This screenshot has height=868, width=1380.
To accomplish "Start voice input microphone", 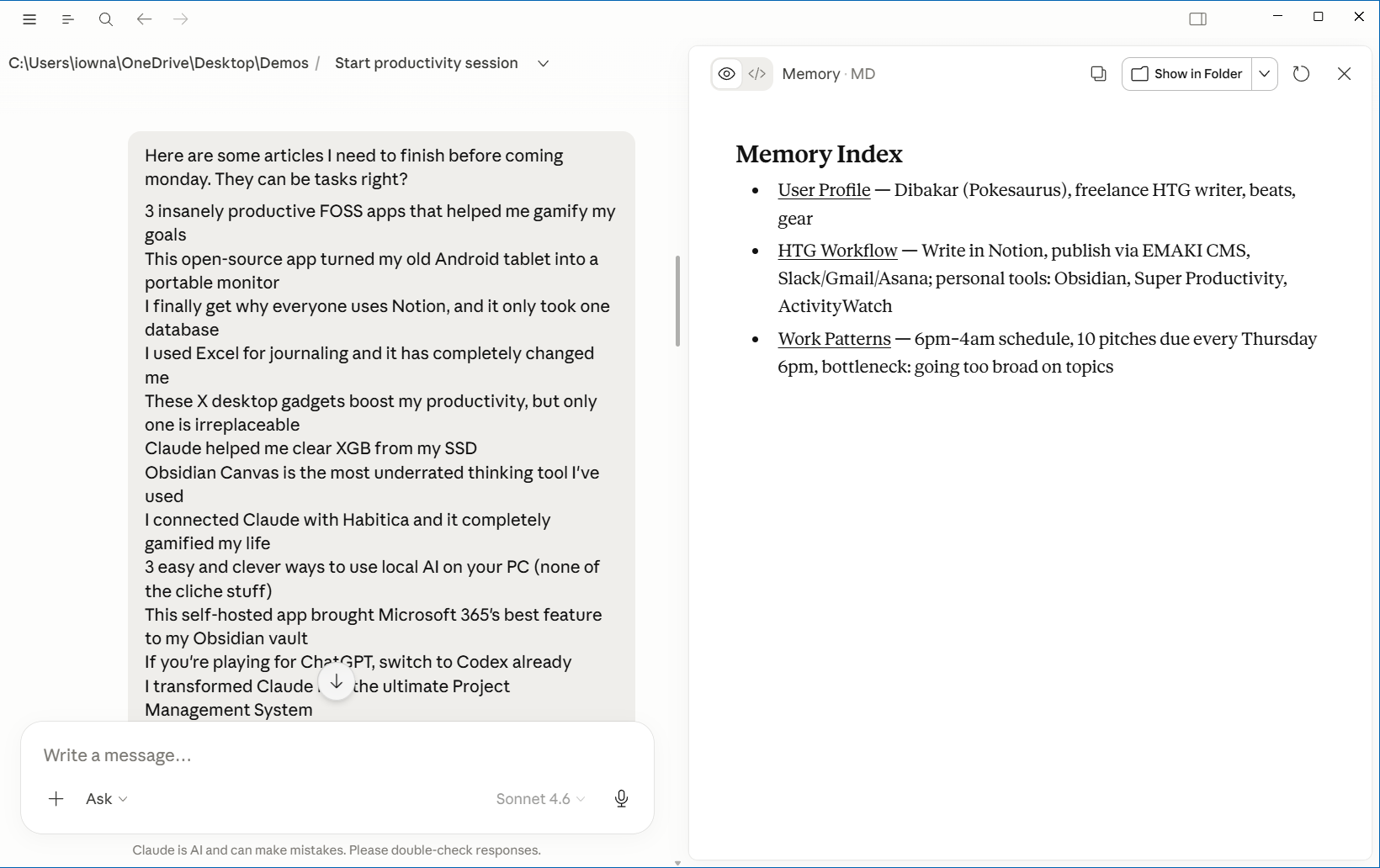I will (x=622, y=799).
